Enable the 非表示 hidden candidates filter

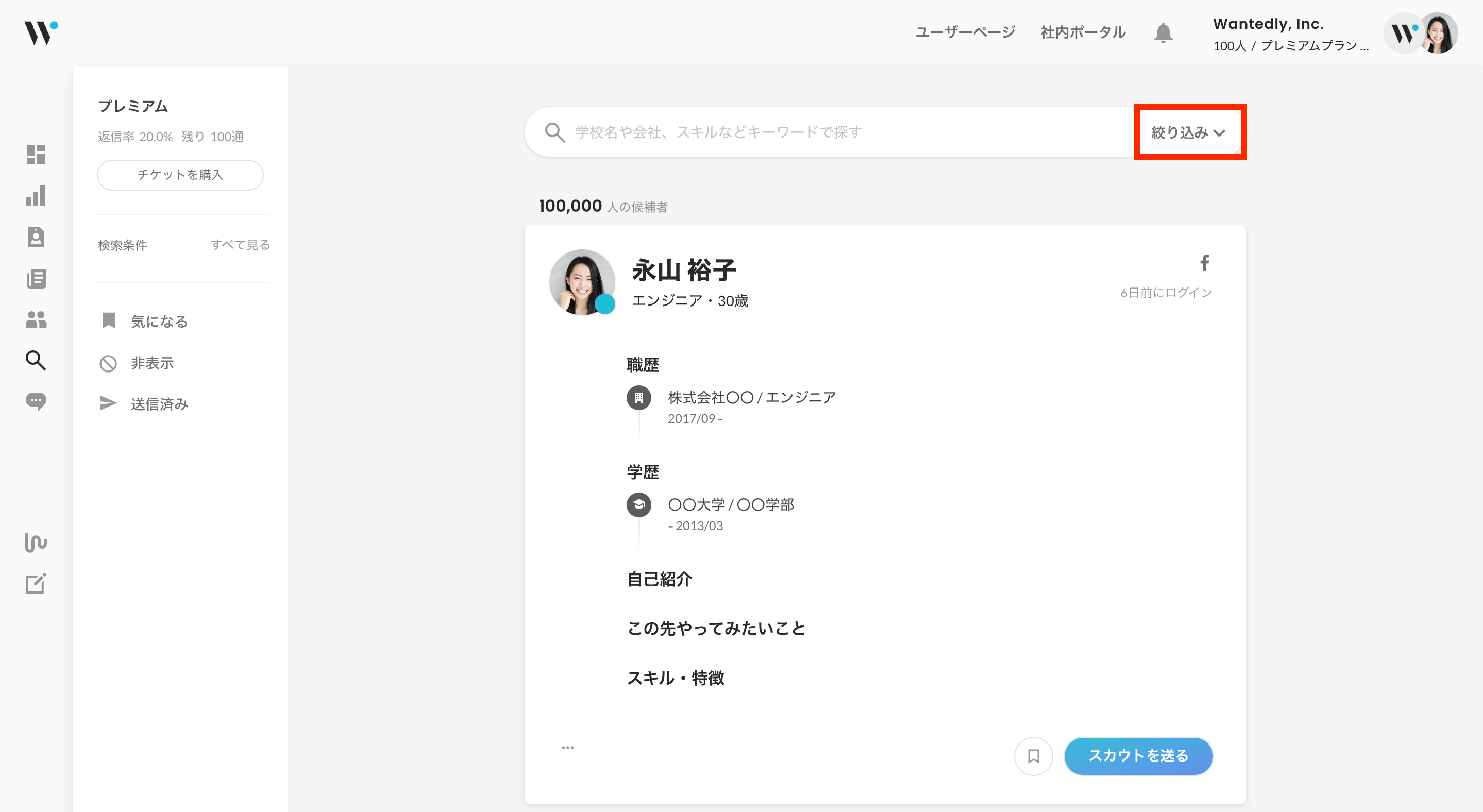(x=151, y=363)
